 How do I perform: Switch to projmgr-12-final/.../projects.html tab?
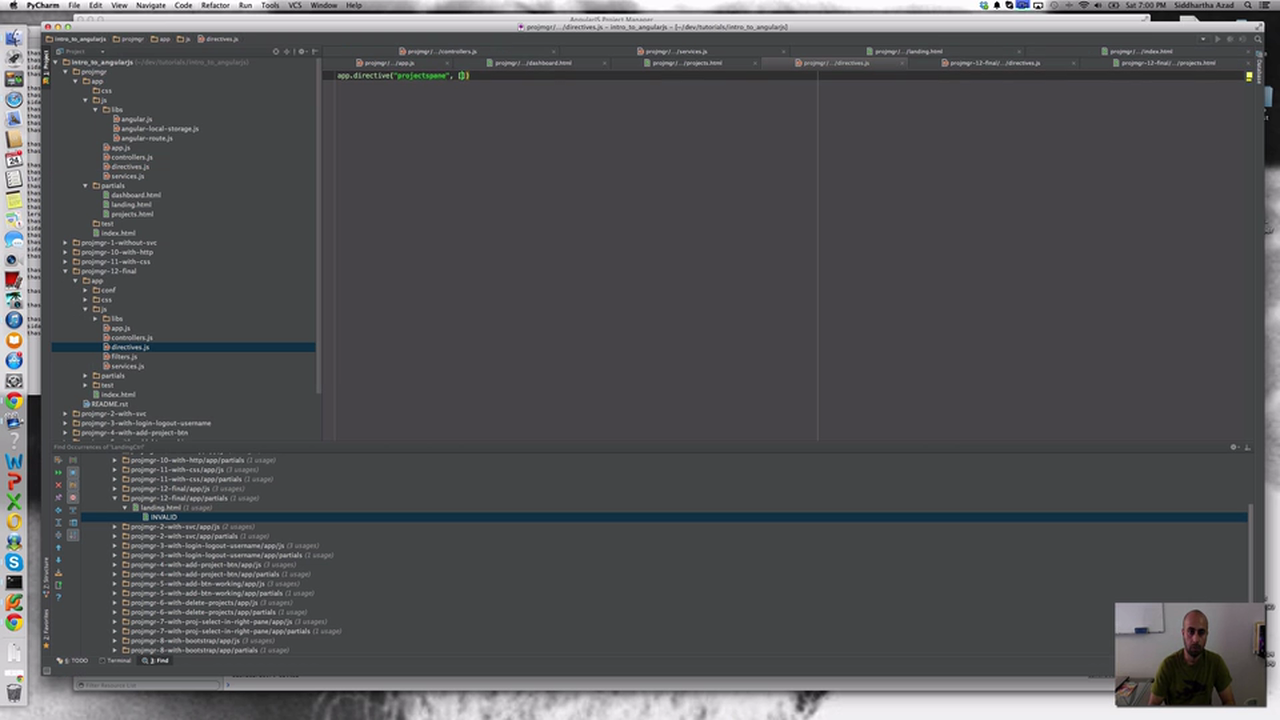(x=1168, y=63)
